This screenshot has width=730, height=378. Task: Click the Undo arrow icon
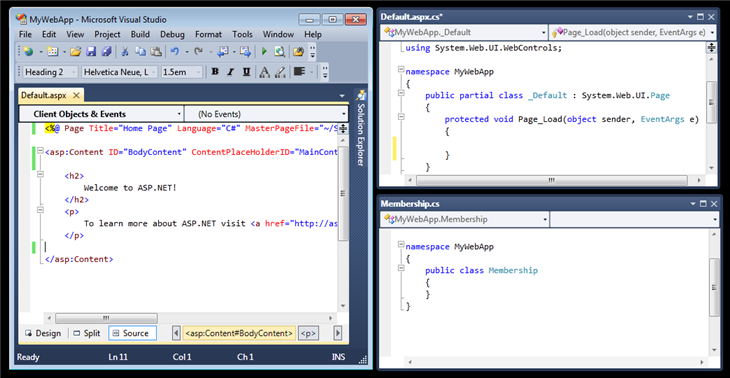tap(175, 52)
